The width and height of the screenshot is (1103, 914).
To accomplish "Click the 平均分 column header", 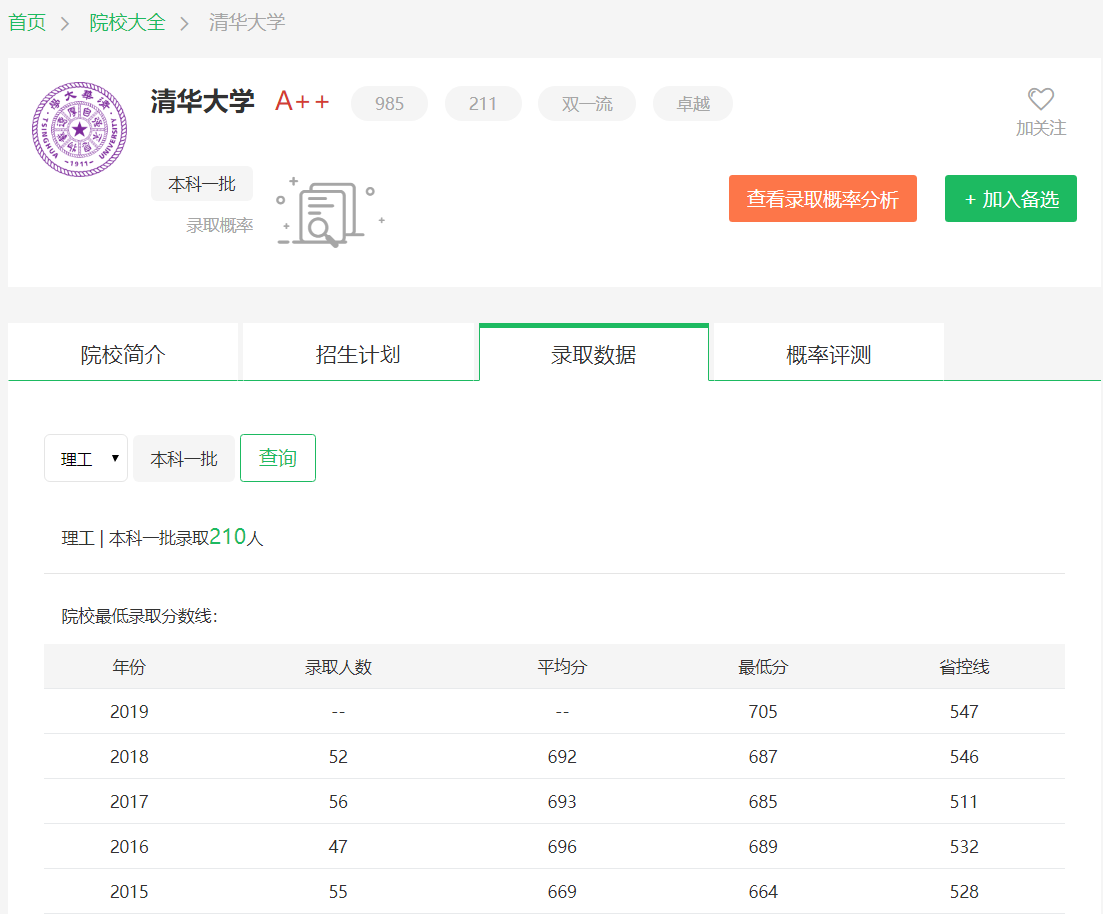I will click(562, 666).
